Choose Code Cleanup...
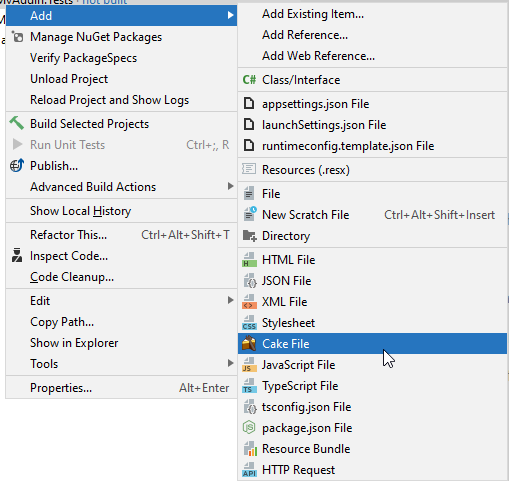The image size is (509, 481). (x=121, y=277)
